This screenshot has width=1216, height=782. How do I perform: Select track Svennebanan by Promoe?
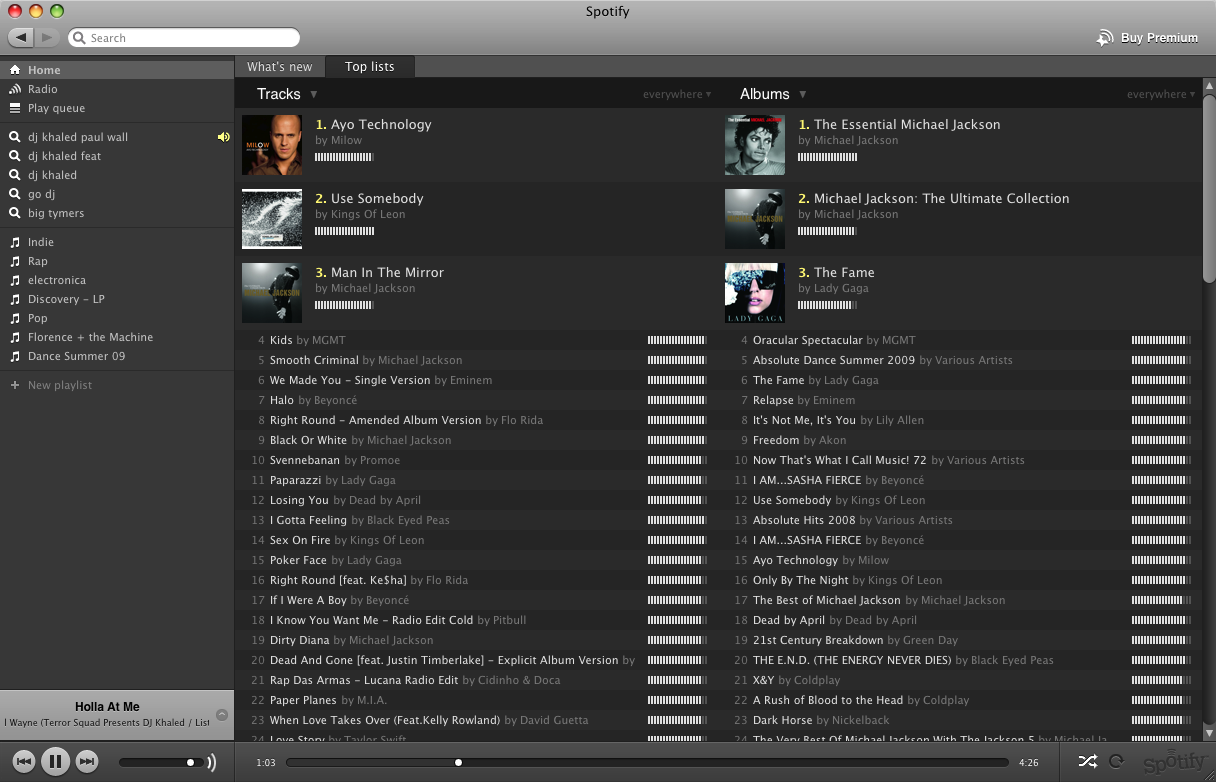(x=476, y=460)
